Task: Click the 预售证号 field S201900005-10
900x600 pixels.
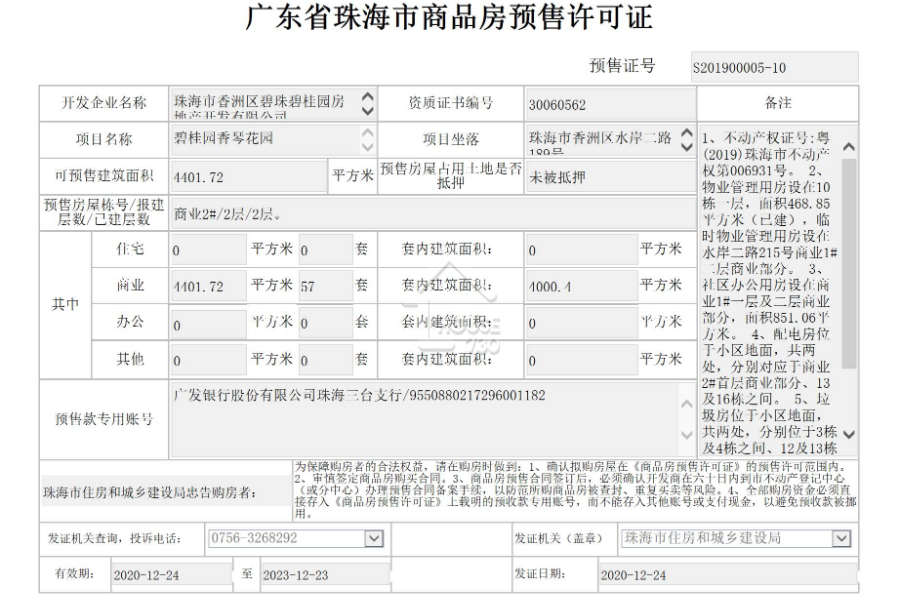Action: (774, 68)
